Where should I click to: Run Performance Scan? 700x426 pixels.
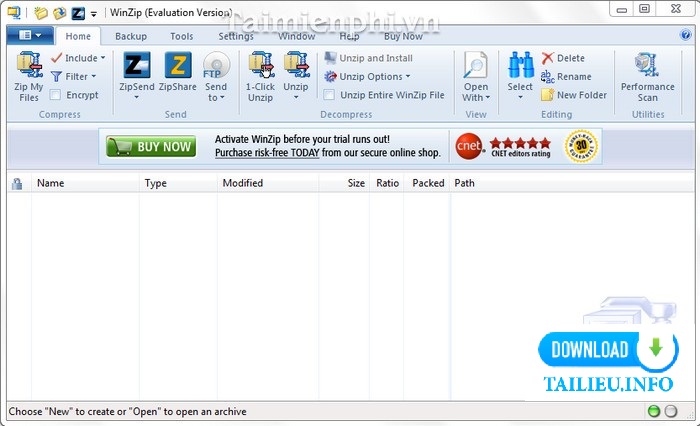point(647,77)
